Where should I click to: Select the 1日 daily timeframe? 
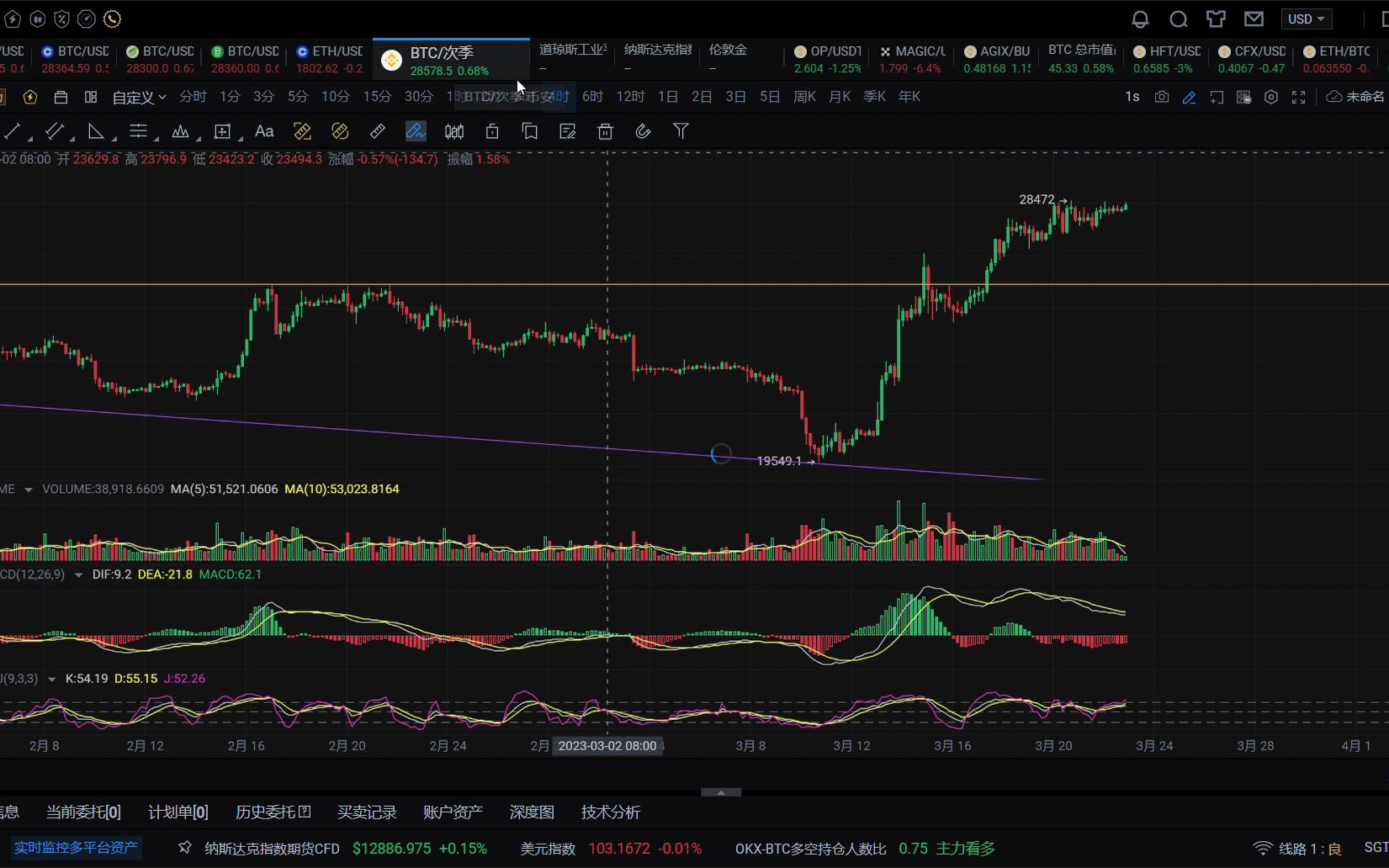[668, 97]
